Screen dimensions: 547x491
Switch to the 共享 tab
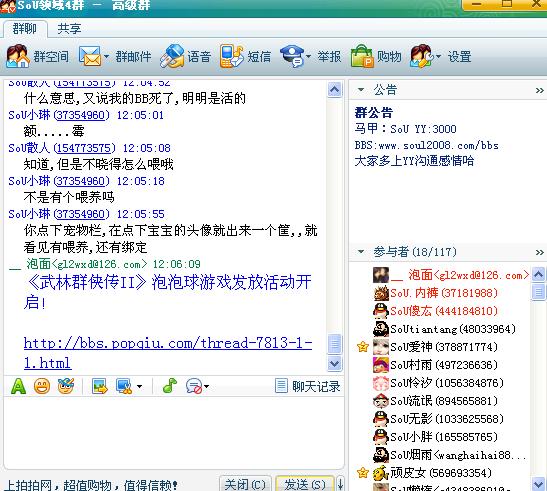69,28
